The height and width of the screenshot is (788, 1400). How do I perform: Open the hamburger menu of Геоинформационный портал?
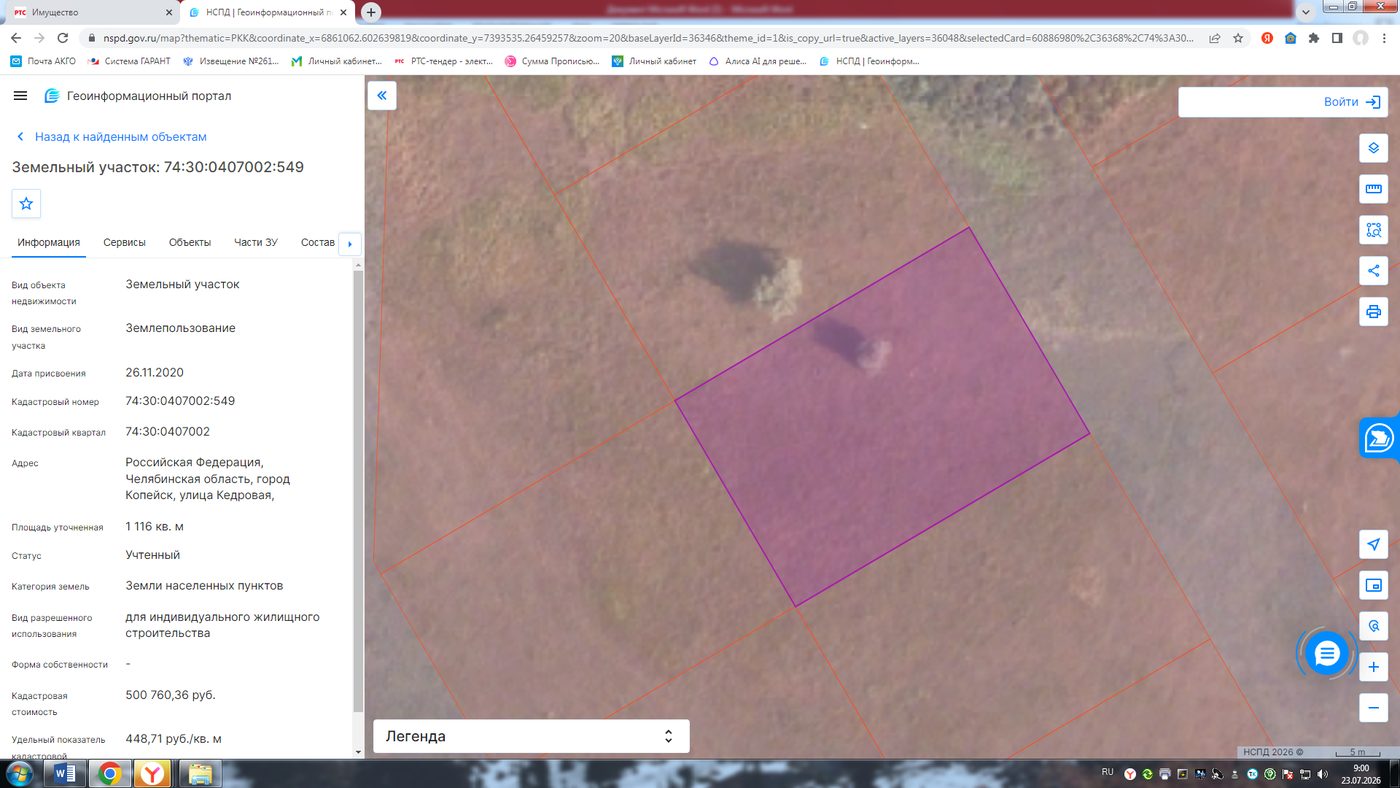[x=20, y=96]
